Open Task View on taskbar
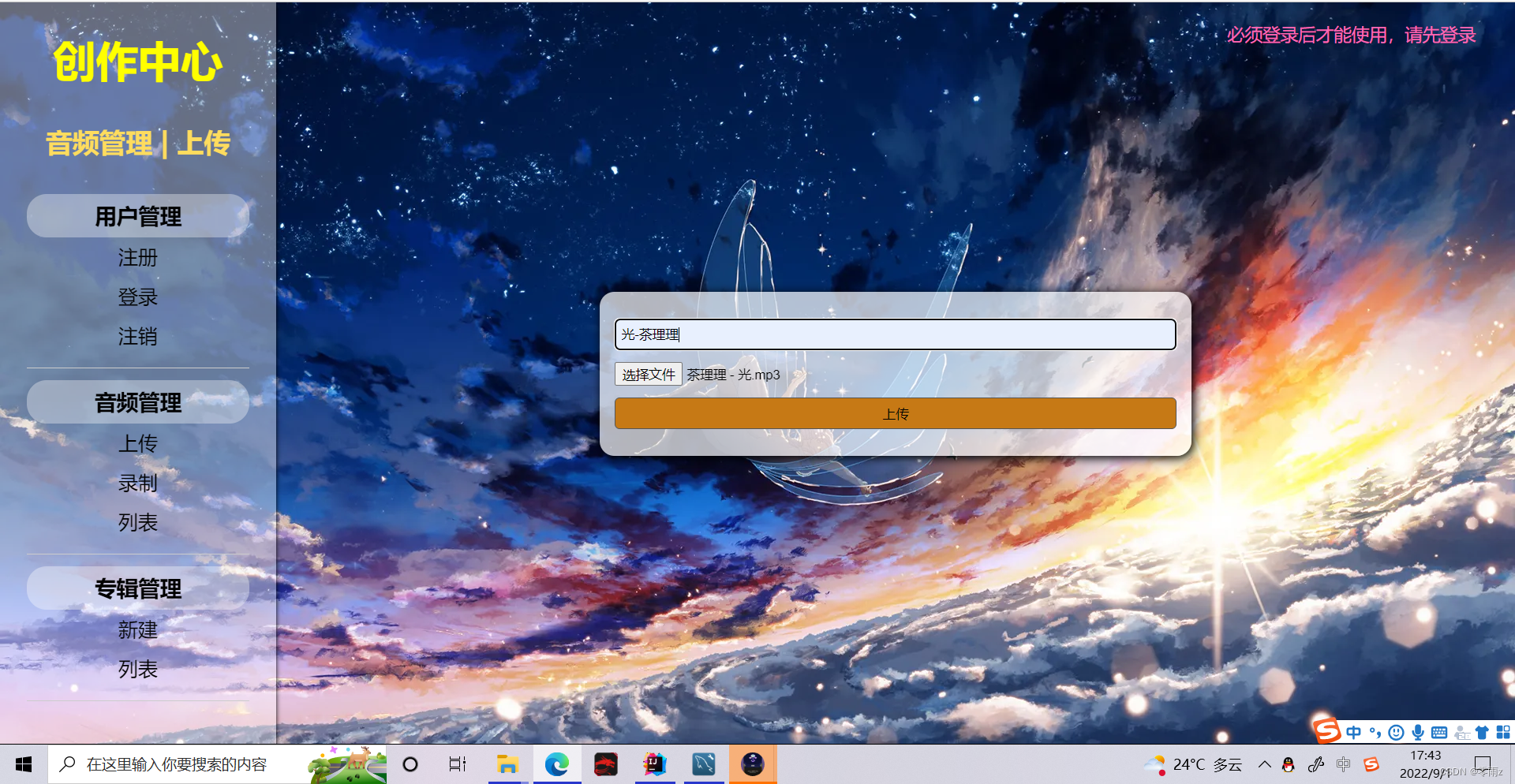 458,764
